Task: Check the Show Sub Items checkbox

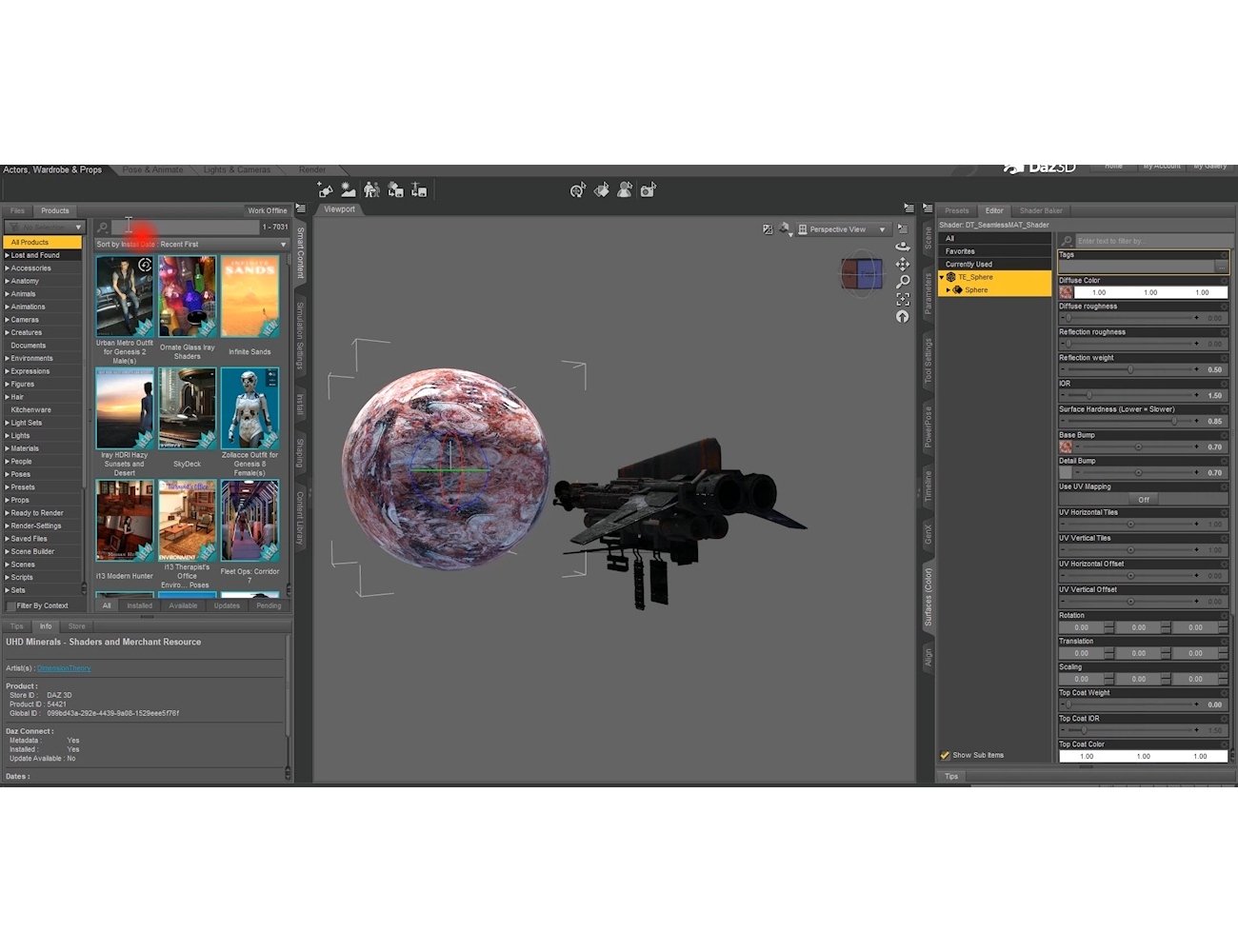Action: [946, 754]
